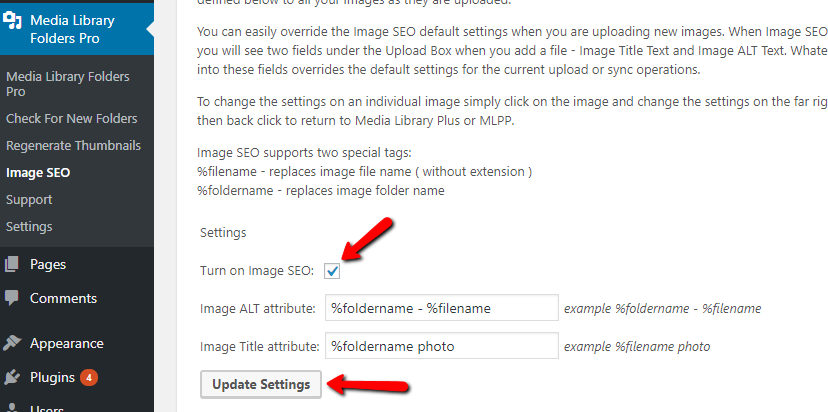Click the Appearance paintbrush icon

tap(12, 343)
